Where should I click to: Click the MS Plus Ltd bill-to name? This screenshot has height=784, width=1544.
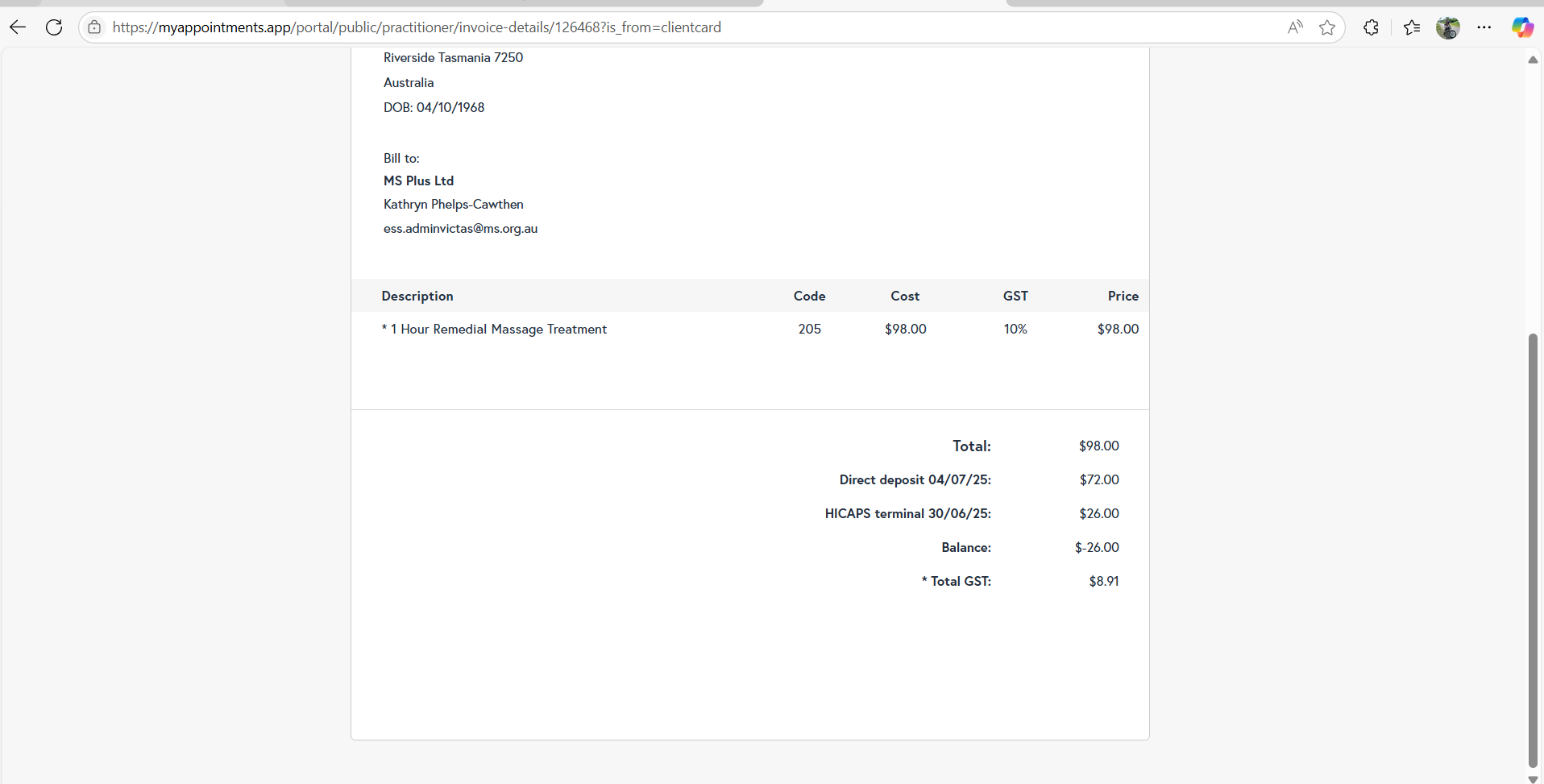pos(418,181)
